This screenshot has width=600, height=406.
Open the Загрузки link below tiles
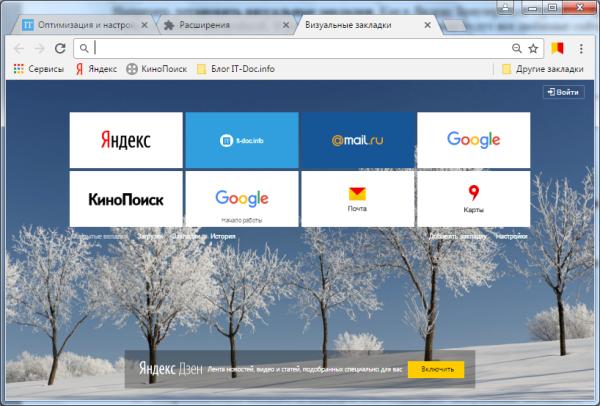tap(150, 236)
